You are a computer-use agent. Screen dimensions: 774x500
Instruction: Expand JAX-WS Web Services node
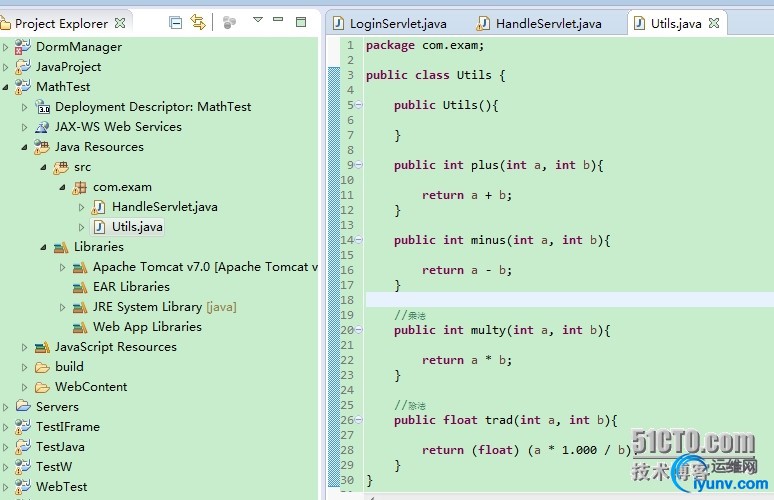click(24, 127)
